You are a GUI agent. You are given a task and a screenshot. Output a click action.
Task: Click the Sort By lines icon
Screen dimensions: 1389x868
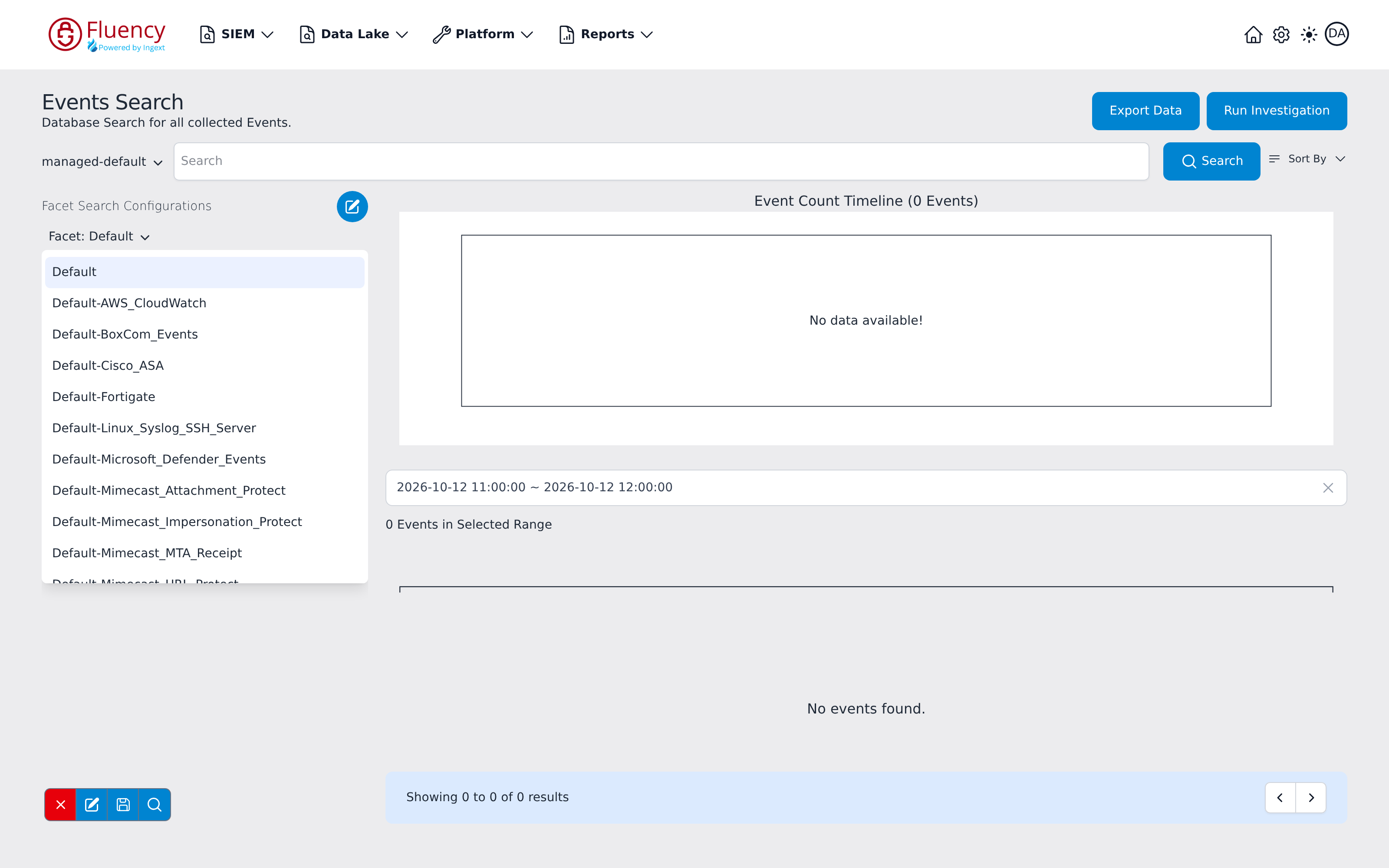1274,159
